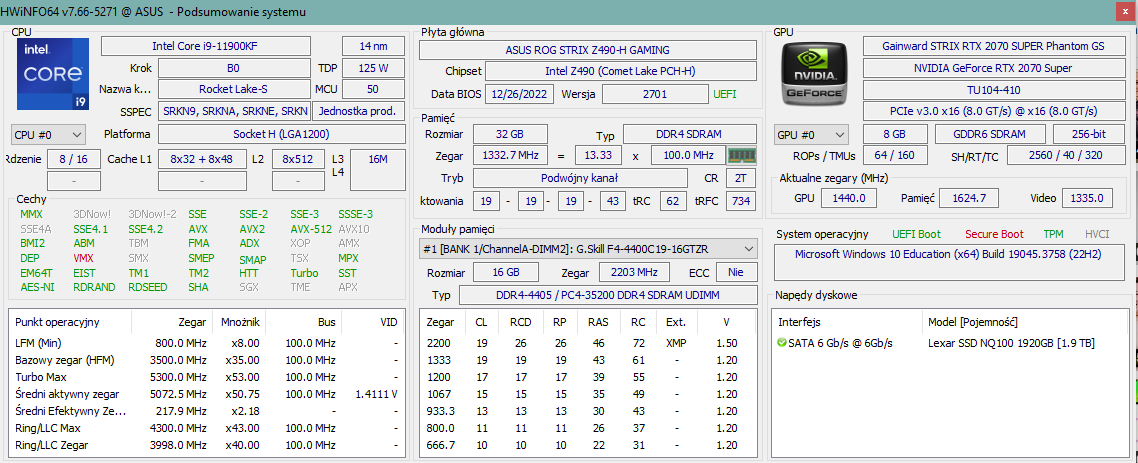Click the BIOS version 2701 field

coord(655,94)
